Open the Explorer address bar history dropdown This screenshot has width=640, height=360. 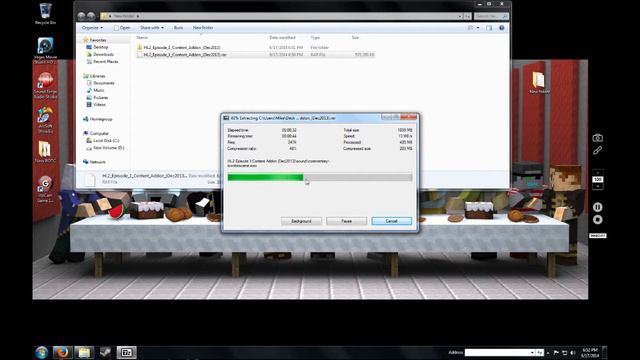(x=460, y=16)
